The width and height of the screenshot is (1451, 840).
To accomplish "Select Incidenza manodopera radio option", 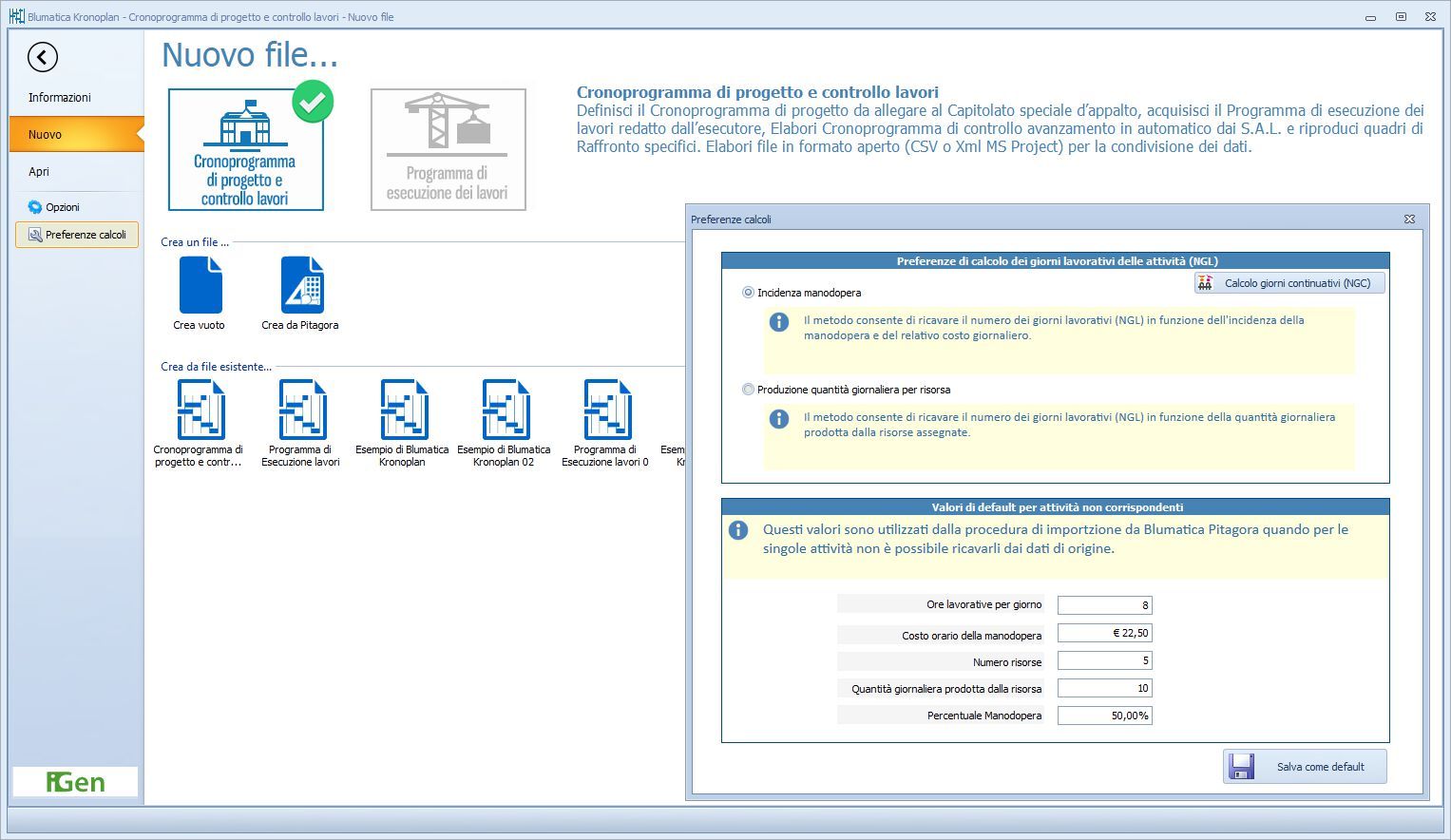I will point(749,293).
